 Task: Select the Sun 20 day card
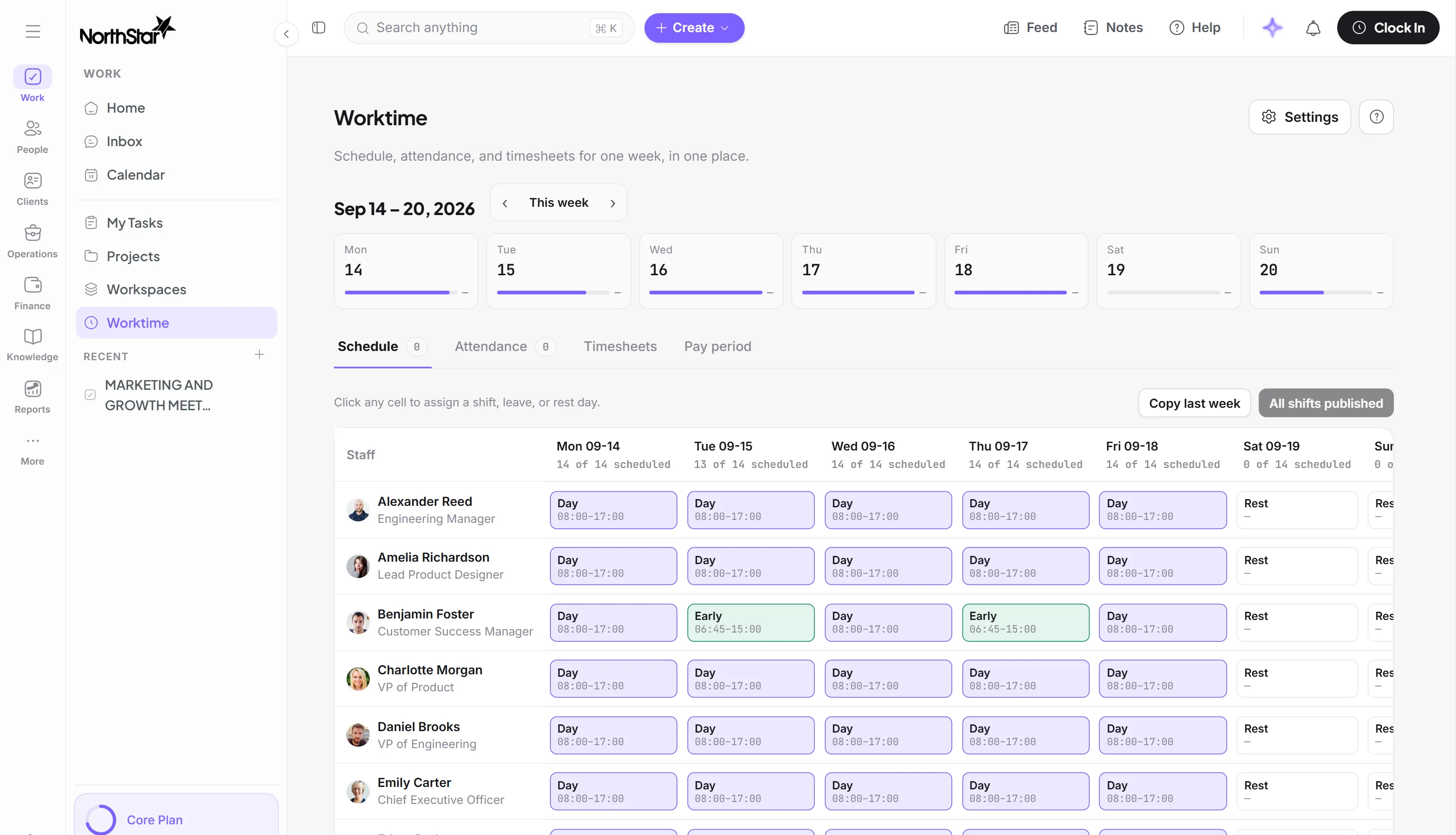(x=1321, y=271)
